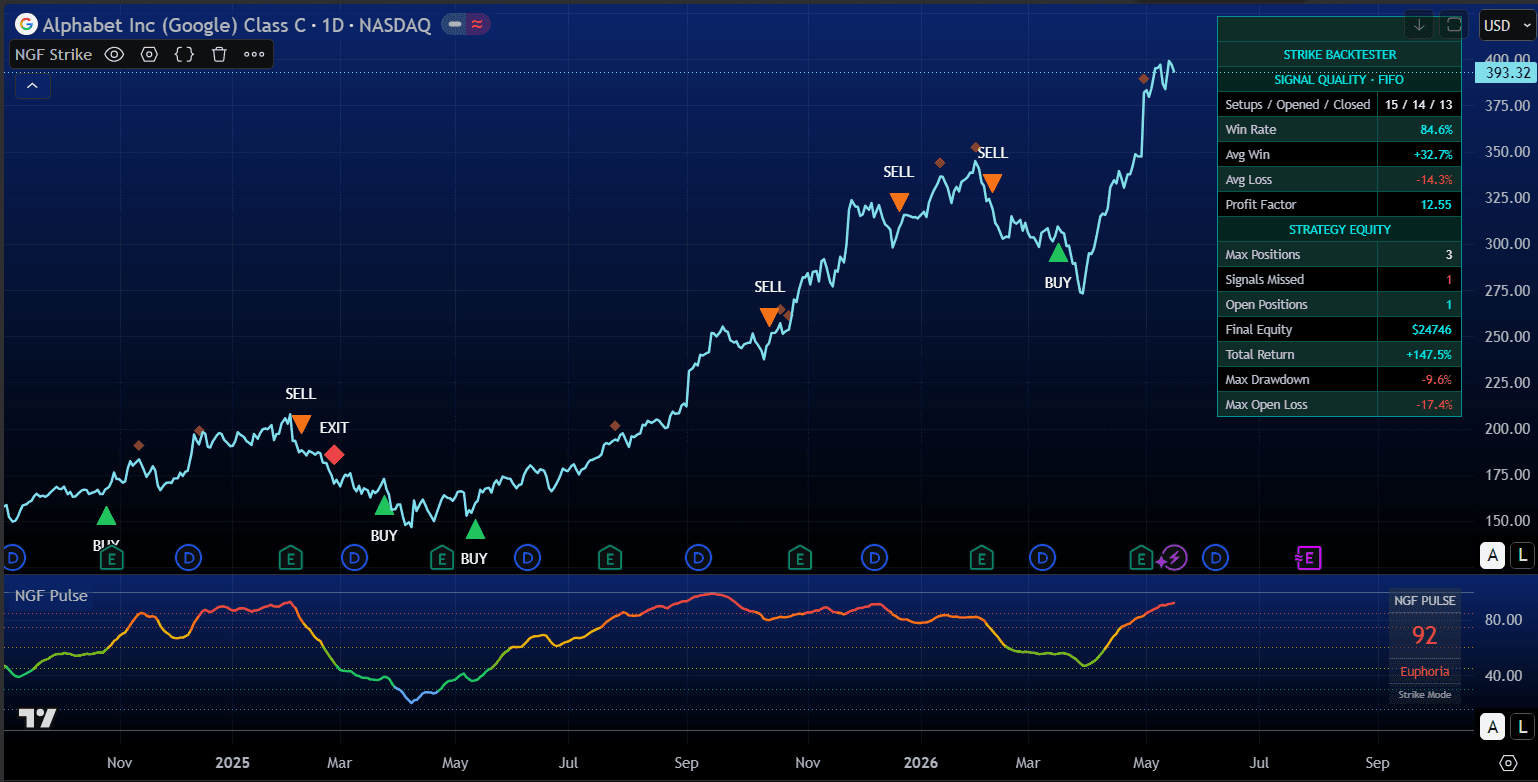Open earnings E marker near February 2026
This screenshot has height=782, width=1538.
[982, 557]
